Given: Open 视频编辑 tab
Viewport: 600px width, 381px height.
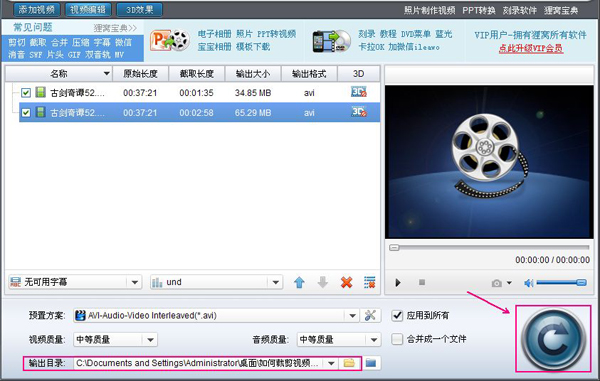Looking at the screenshot, I should tap(88, 10).
